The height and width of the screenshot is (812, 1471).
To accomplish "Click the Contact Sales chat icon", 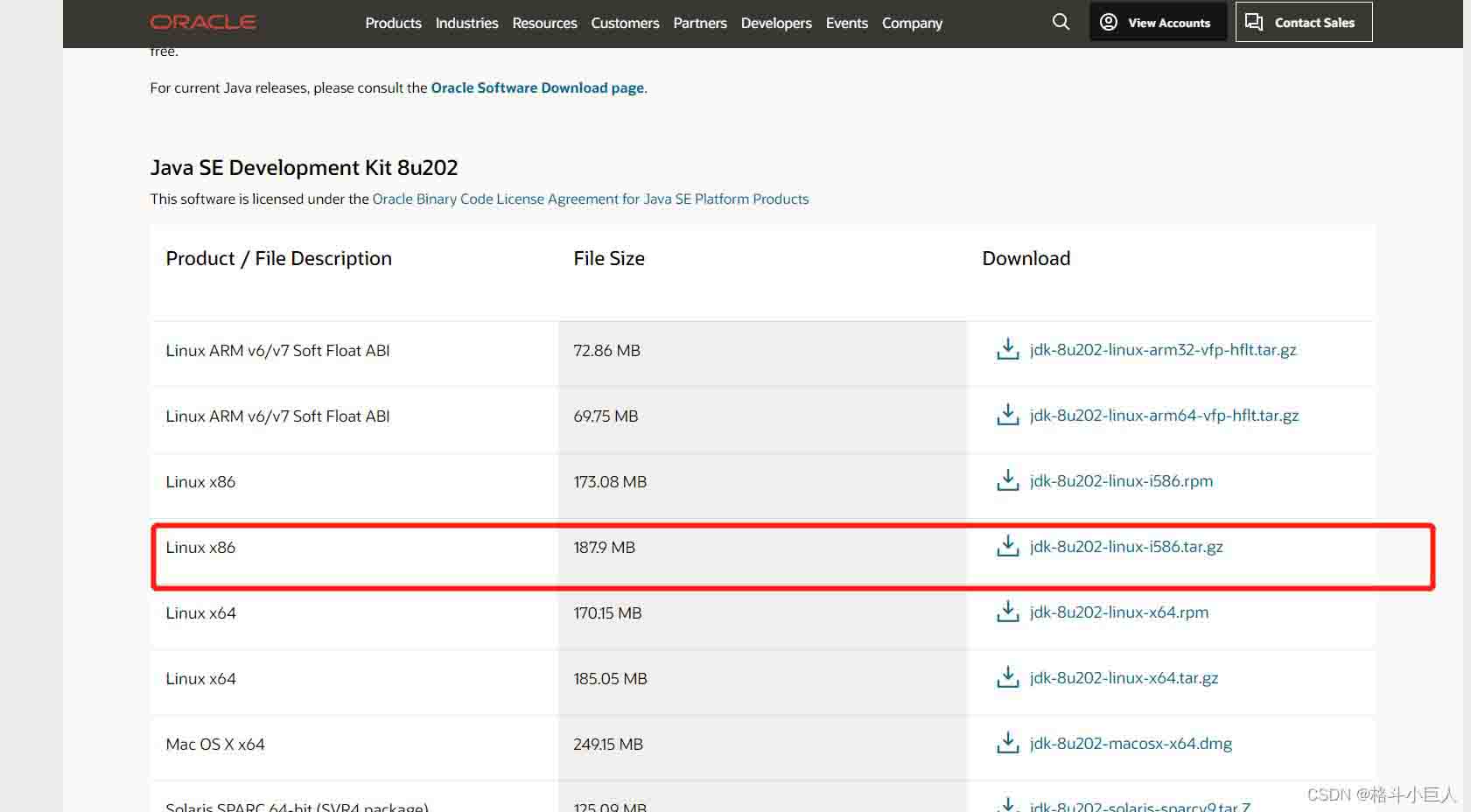I will coord(1254,22).
